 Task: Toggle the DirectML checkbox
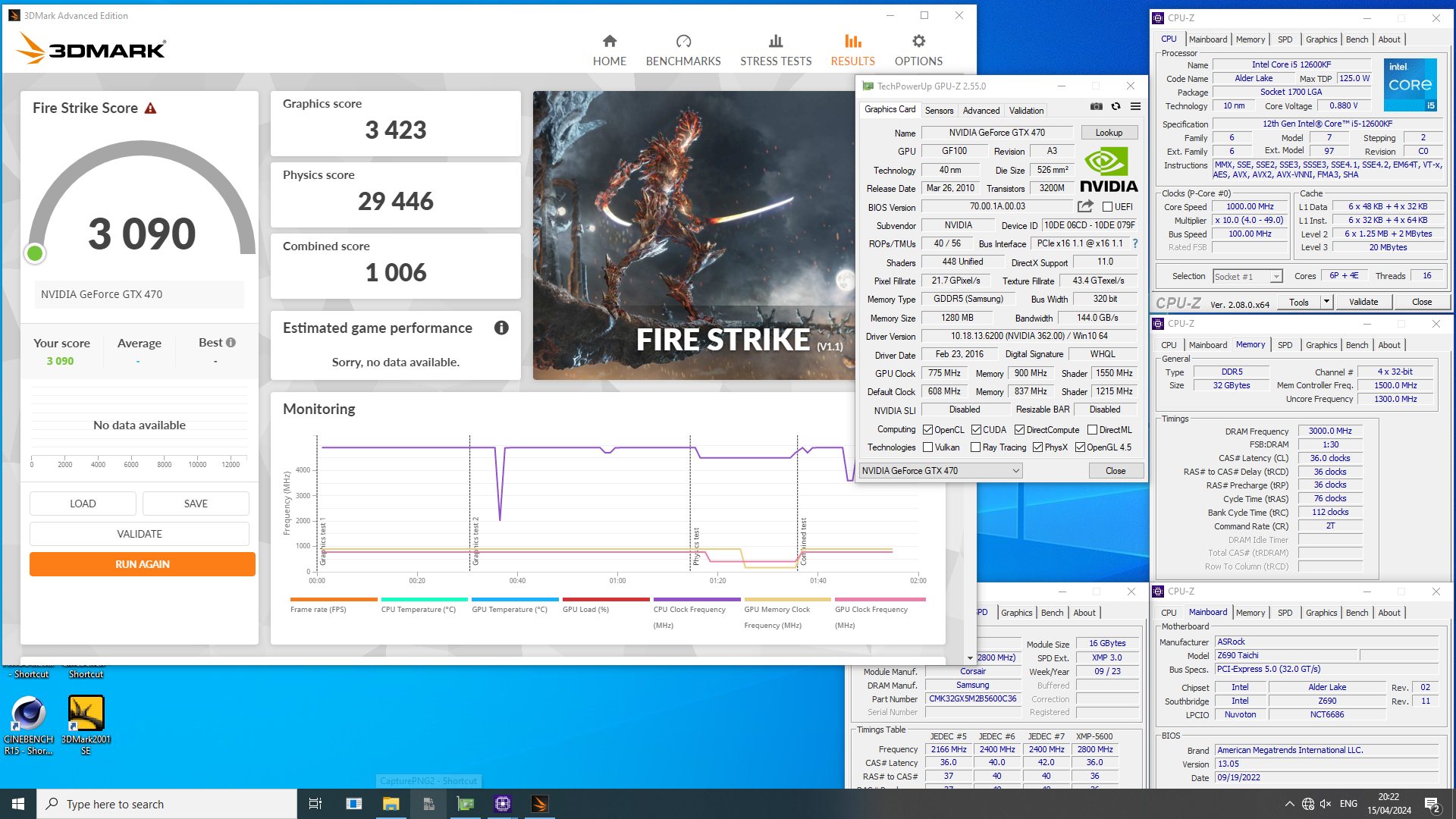tap(1092, 430)
